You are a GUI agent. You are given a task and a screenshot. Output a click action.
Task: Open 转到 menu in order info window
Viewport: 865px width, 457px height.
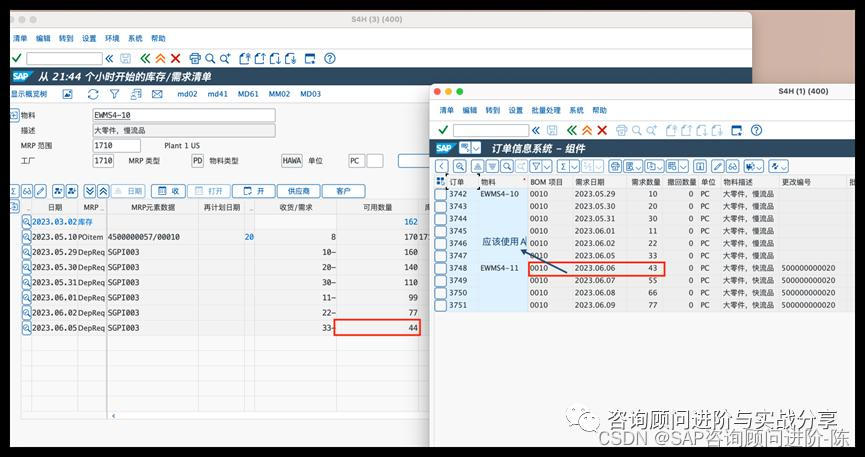[x=493, y=110]
